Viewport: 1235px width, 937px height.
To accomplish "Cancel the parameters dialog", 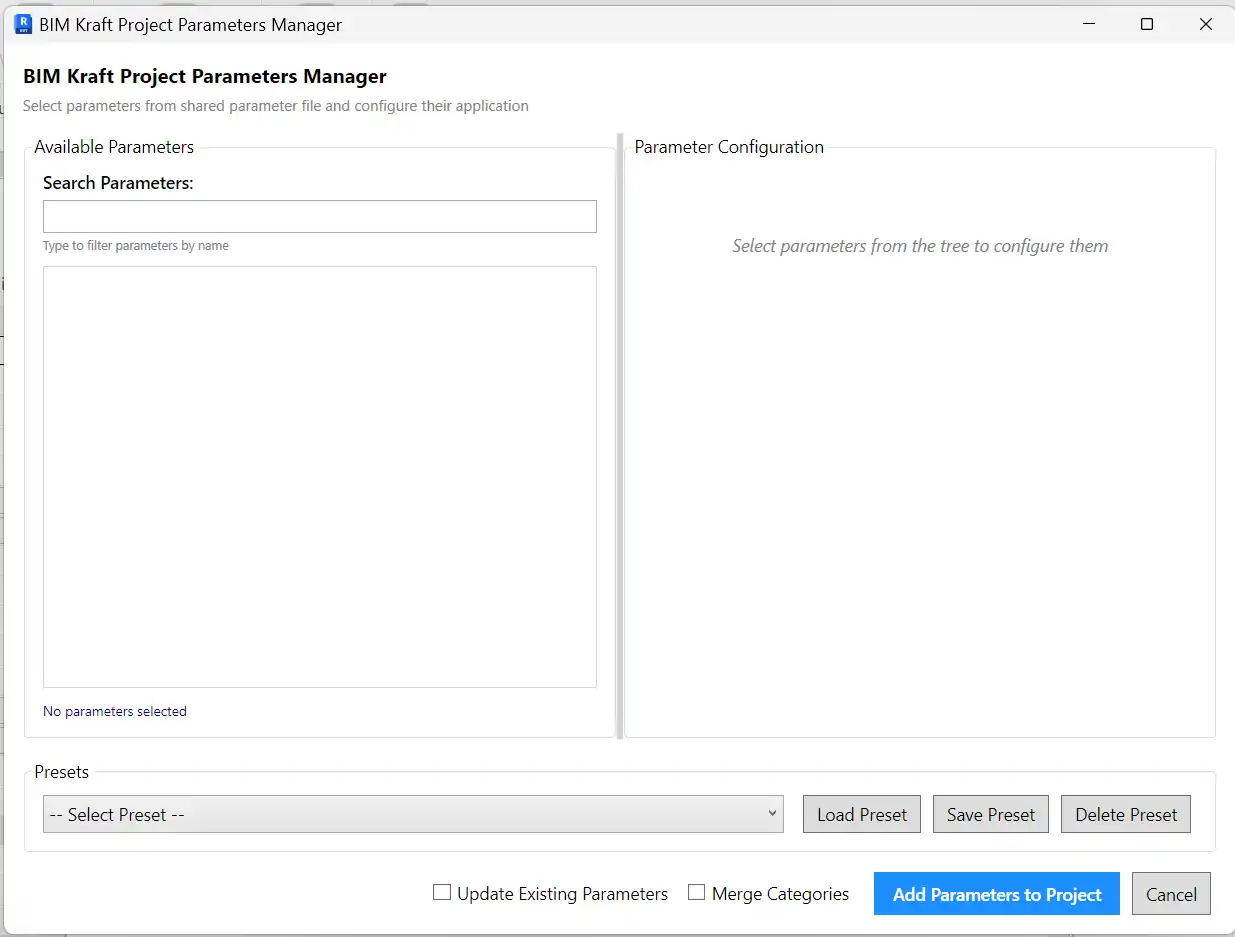I will click(1171, 894).
